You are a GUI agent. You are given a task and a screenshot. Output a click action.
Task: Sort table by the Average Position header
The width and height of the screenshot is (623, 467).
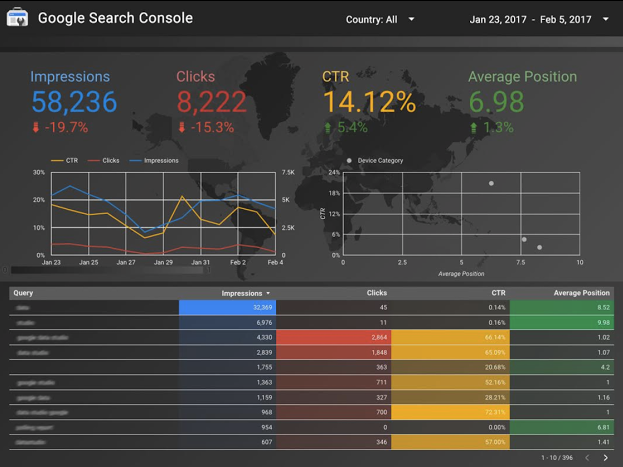(582, 293)
